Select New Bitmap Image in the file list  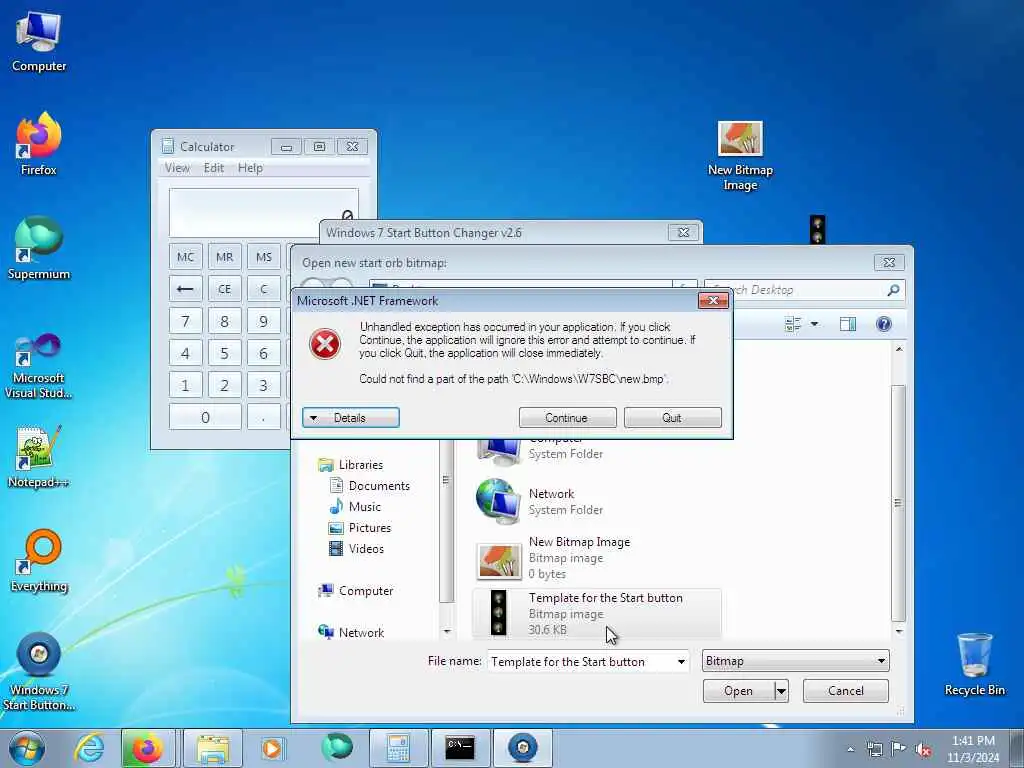pos(597,558)
